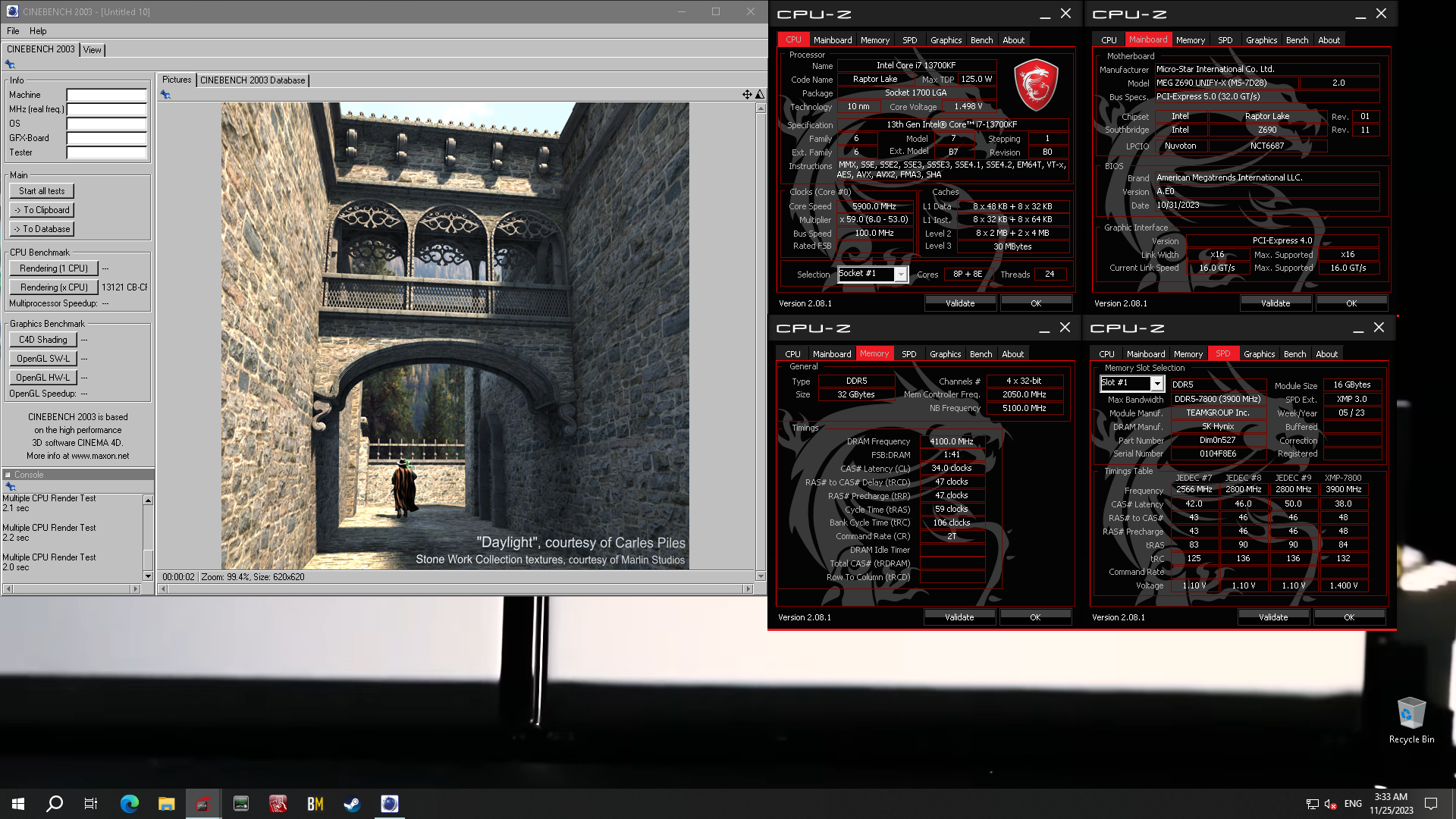Click MHz (real freq.) input field

[x=106, y=109]
